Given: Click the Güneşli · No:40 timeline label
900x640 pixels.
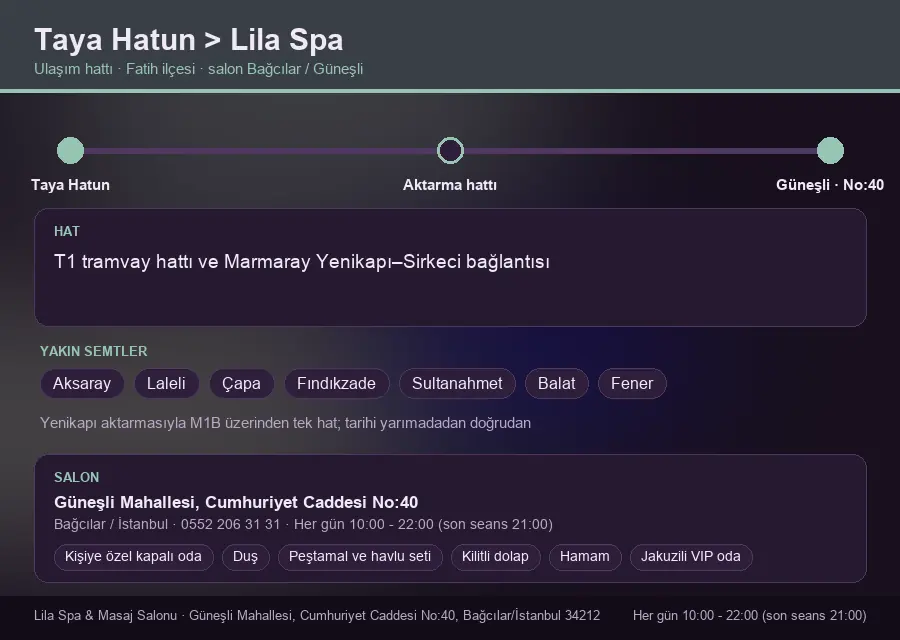Looking at the screenshot, I should [830, 185].
